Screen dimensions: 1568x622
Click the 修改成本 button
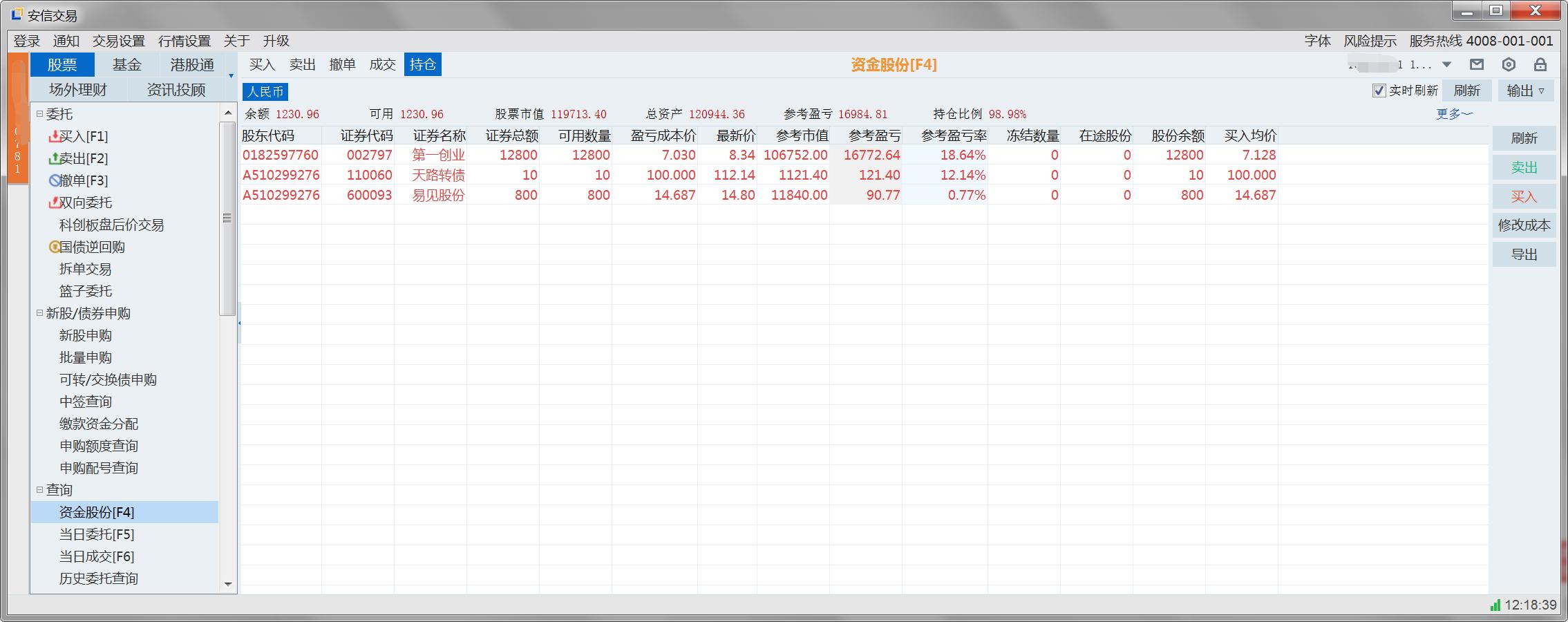coord(1524,225)
